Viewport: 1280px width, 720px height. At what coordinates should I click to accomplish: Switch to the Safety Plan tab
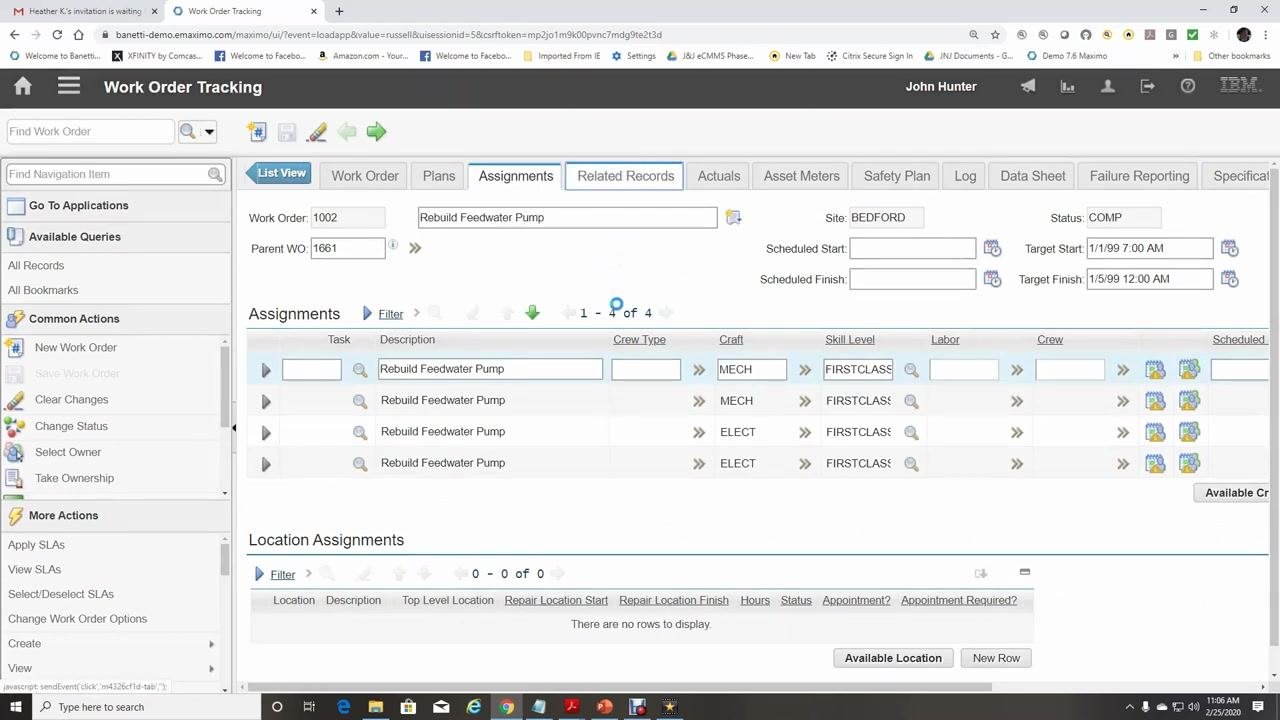click(897, 176)
